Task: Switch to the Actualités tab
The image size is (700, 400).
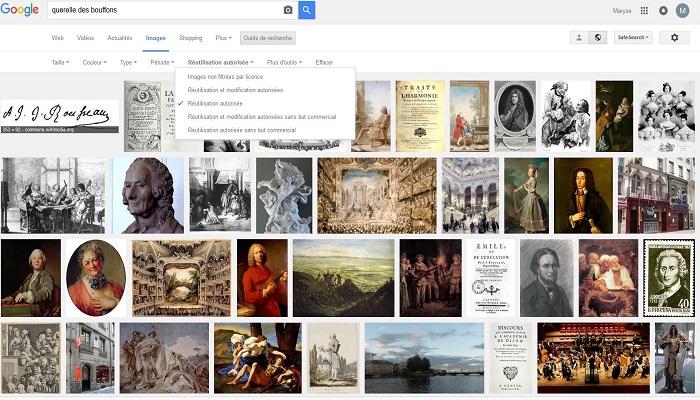Action: click(x=119, y=38)
